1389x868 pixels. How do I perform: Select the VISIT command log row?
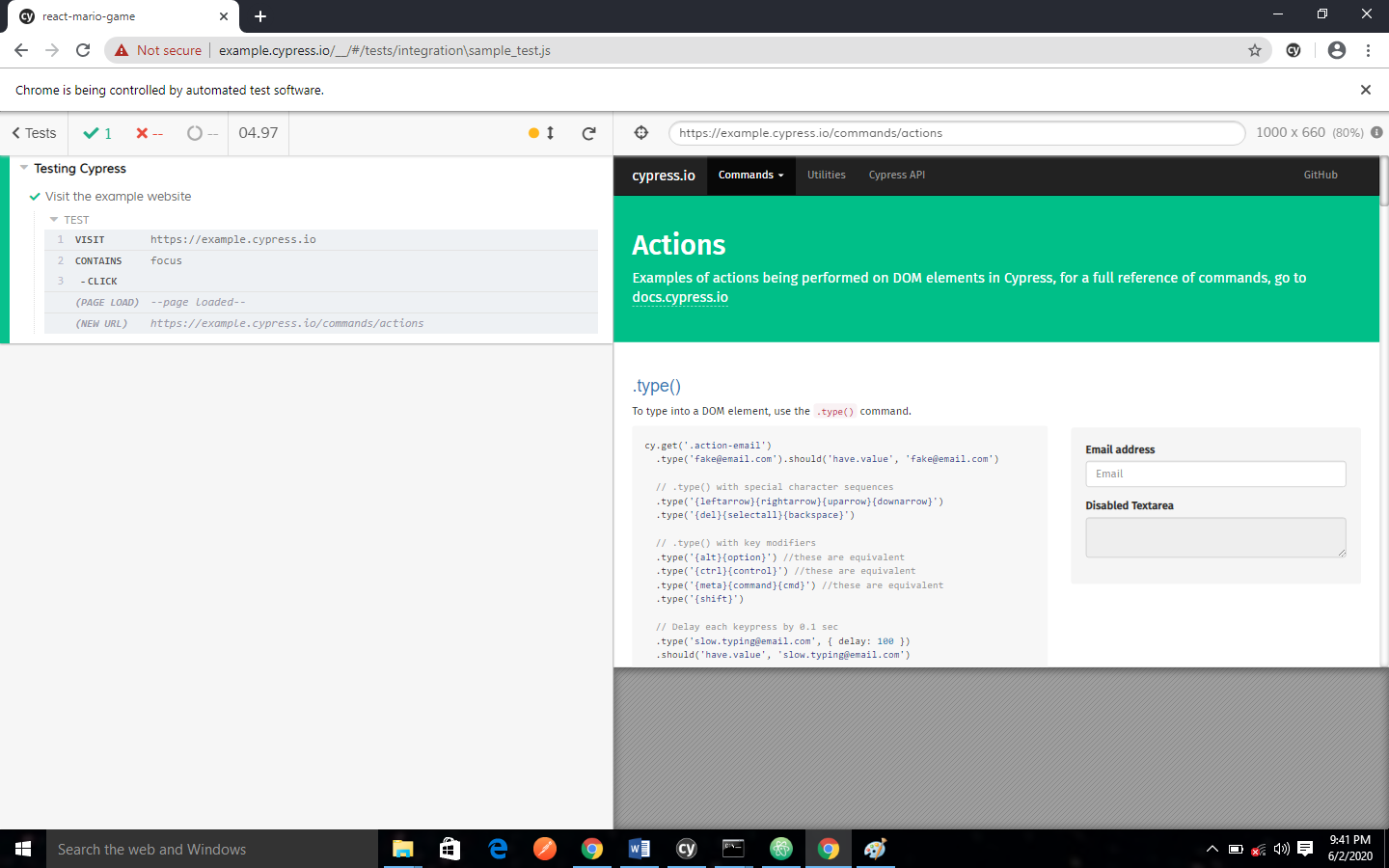(321, 239)
